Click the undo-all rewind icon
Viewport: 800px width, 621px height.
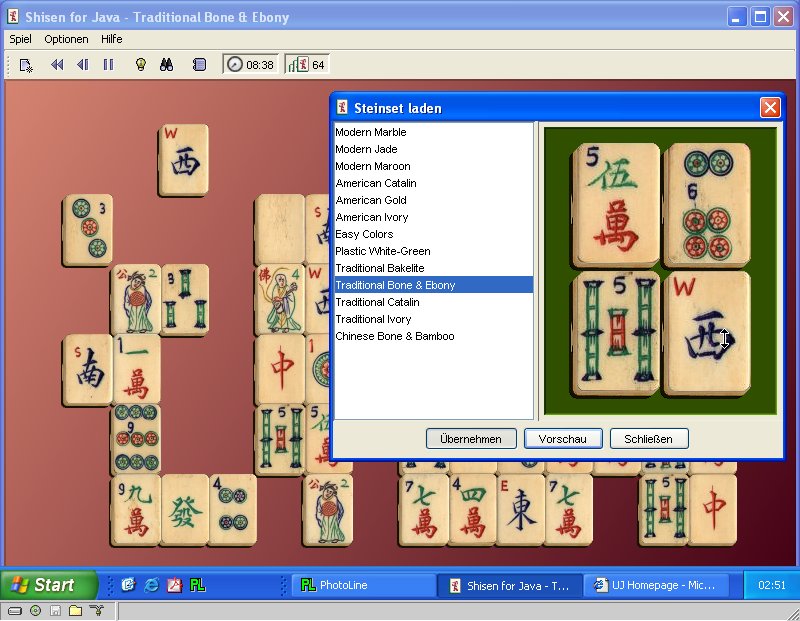point(57,65)
